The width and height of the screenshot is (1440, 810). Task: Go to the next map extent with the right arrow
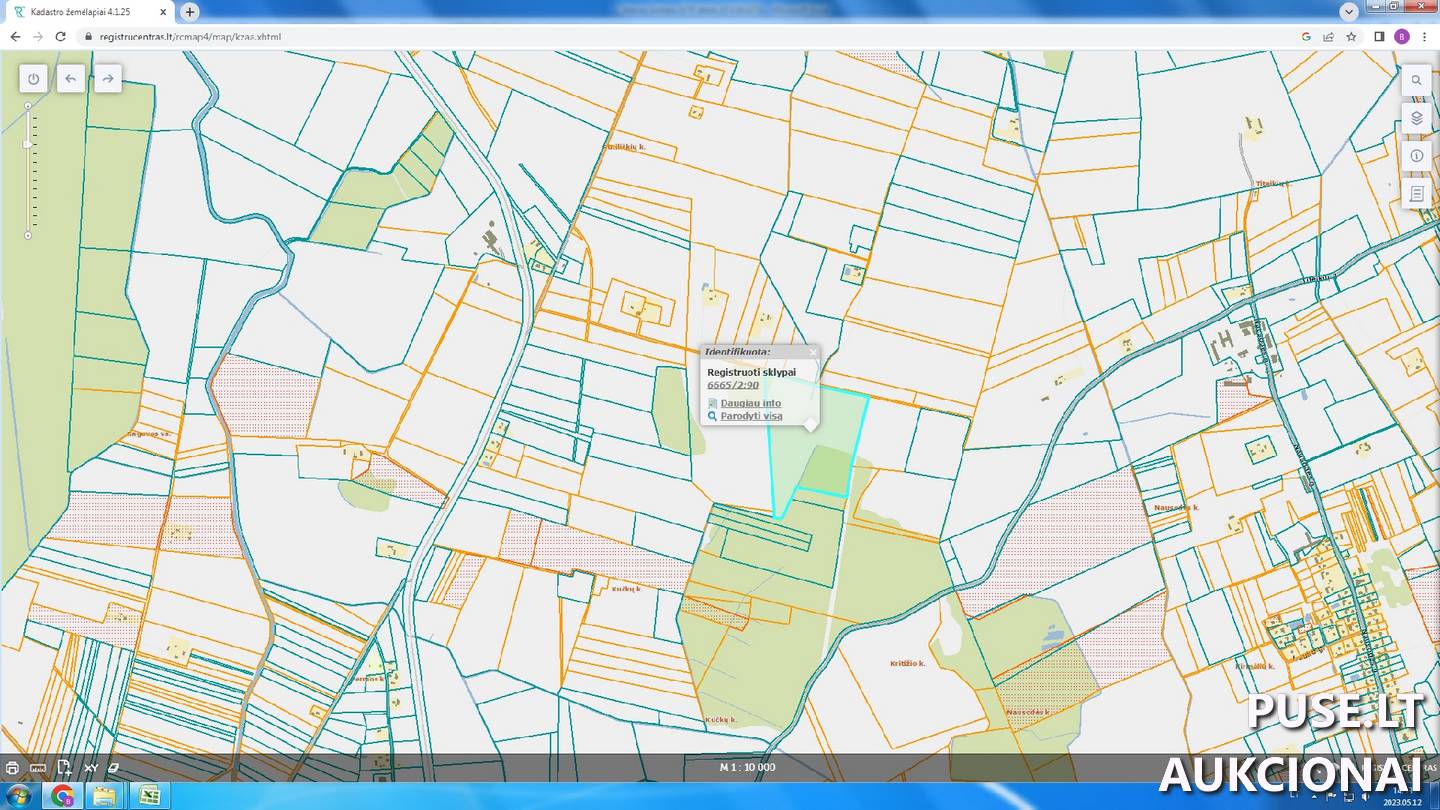[x=108, y=79]
